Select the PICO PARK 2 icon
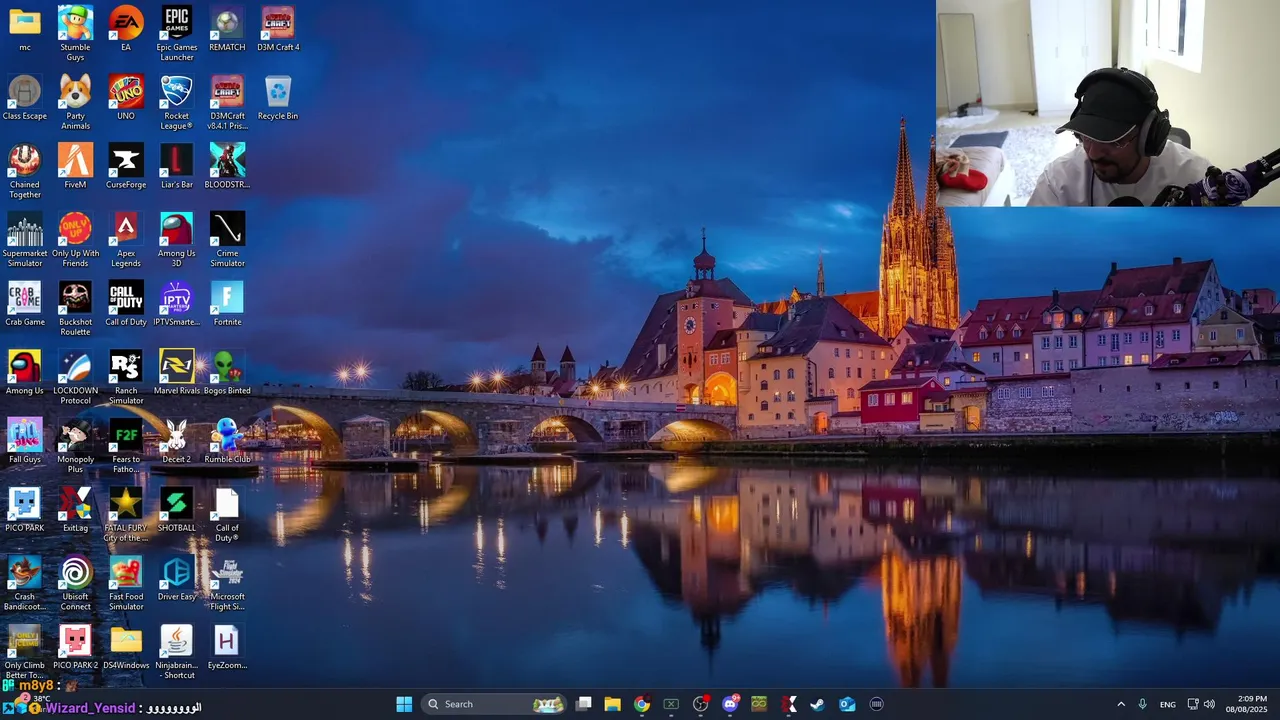This screenshot has height=720, width=1280. point(75,647)
